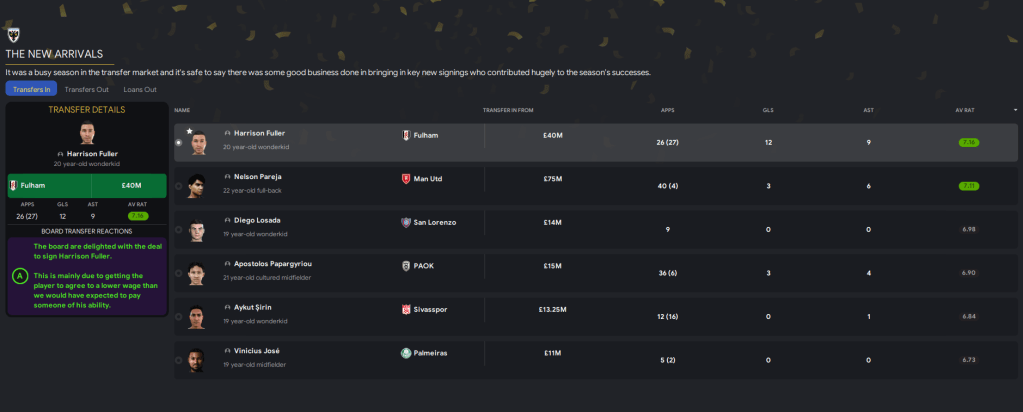The width and height of the screenshot is (1023, 412).
Task: Click the club crest icon at top-left
Action: coord(13,33)
